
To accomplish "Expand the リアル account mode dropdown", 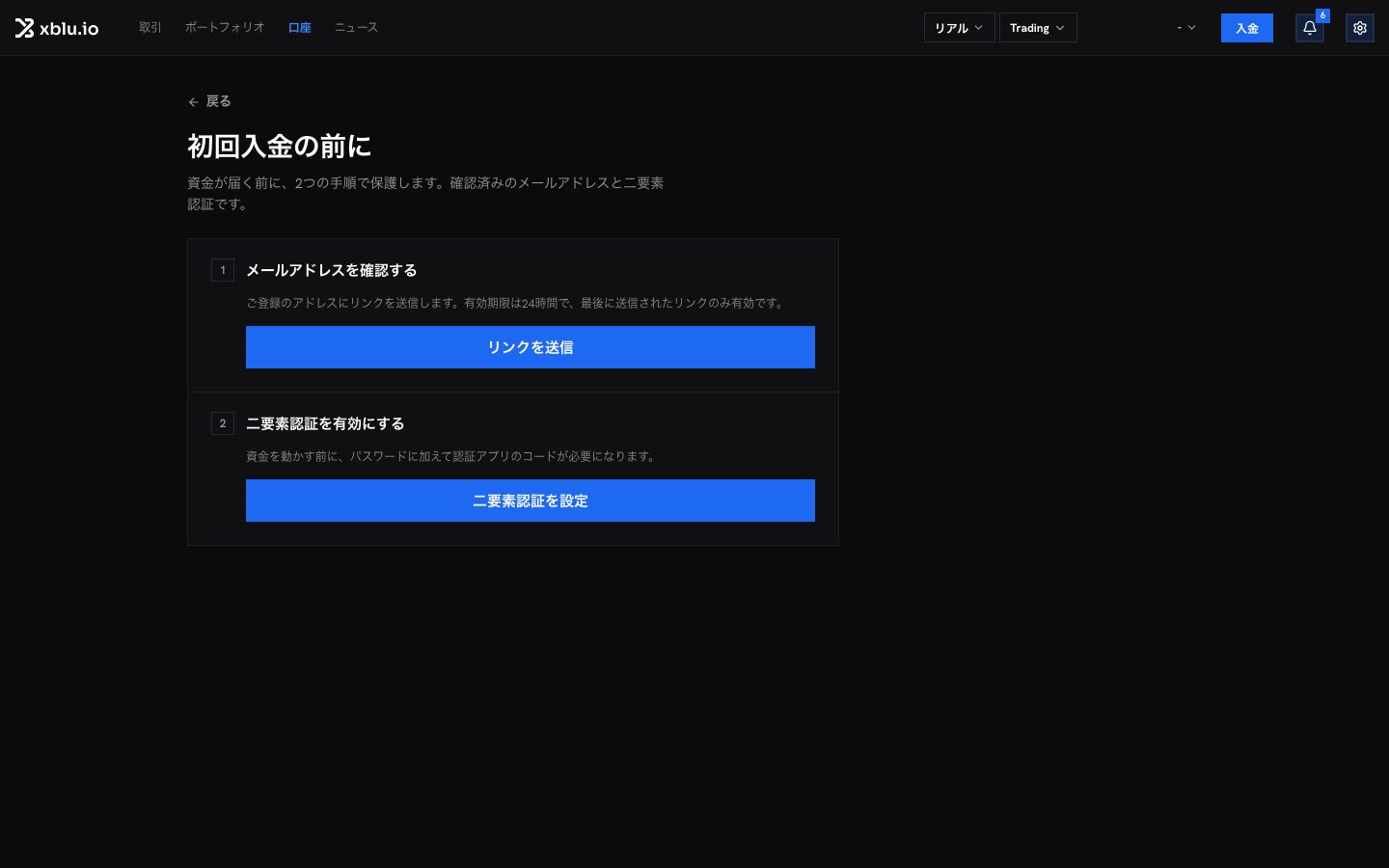I will pos(959,28).
